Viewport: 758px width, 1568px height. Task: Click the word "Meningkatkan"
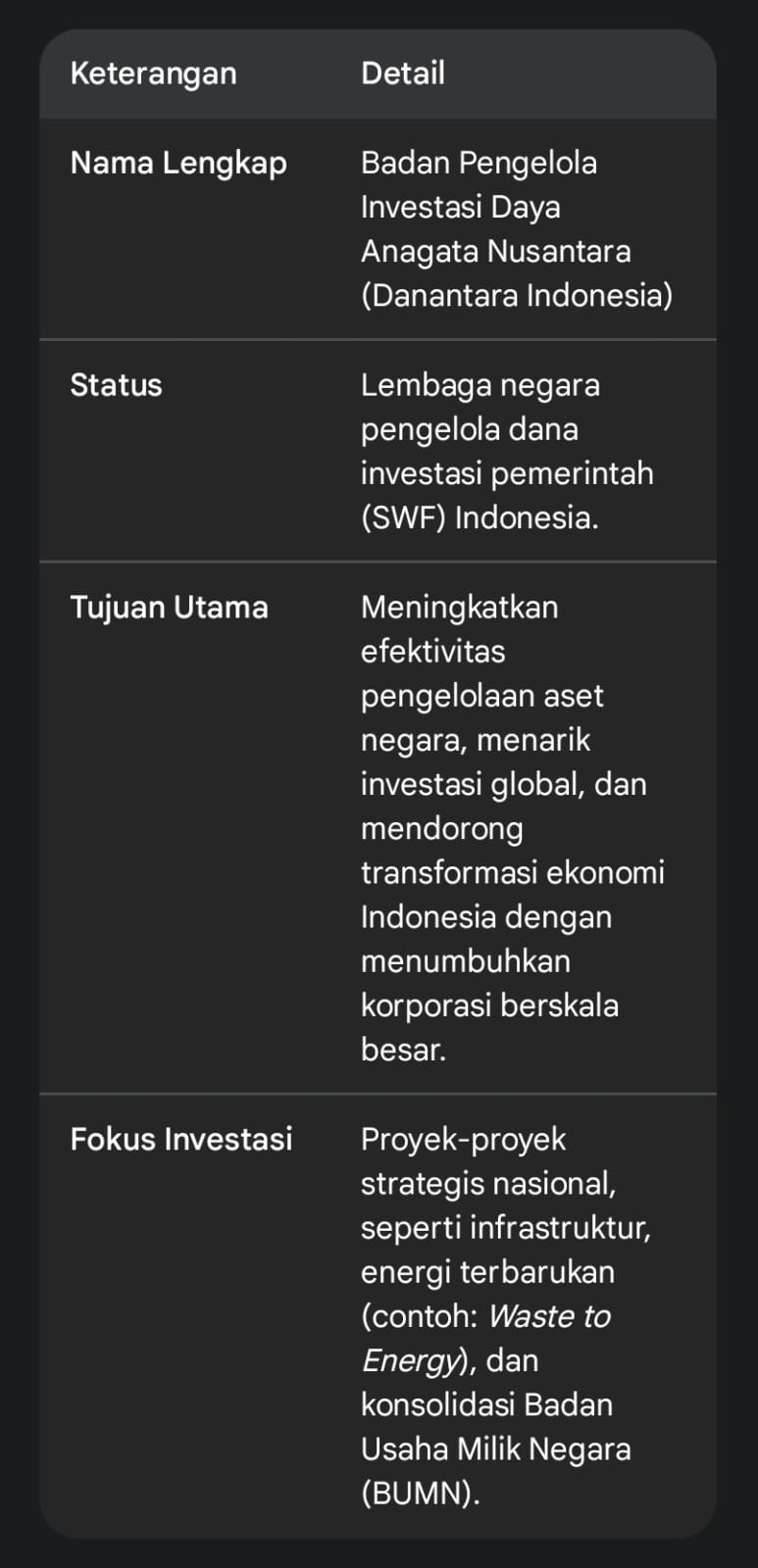click(x=459, y=608)
